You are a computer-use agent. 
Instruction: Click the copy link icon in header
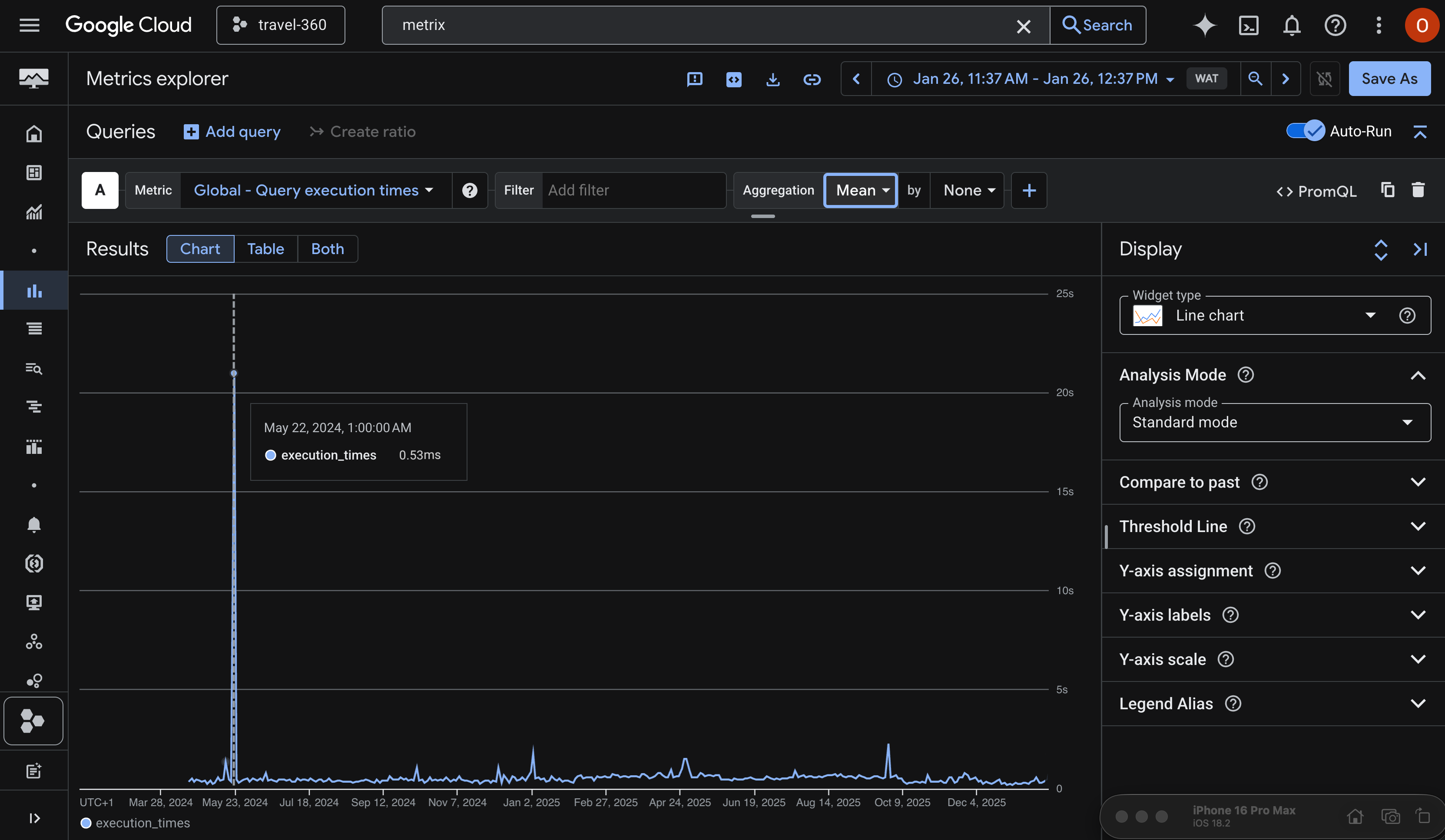click(x=812, y=79)
